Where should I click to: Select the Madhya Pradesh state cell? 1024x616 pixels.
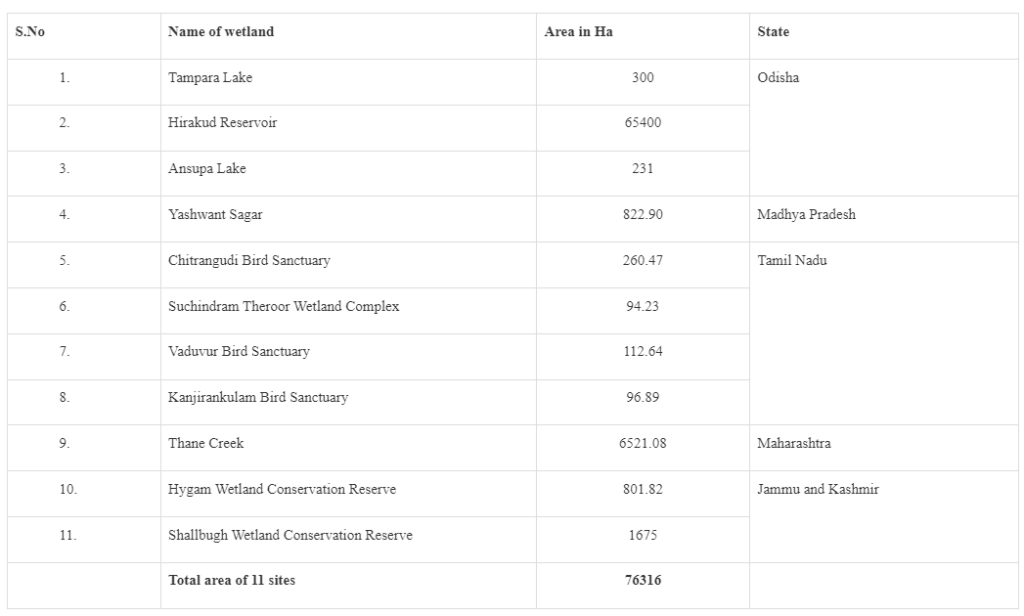(x=807, y=215)
